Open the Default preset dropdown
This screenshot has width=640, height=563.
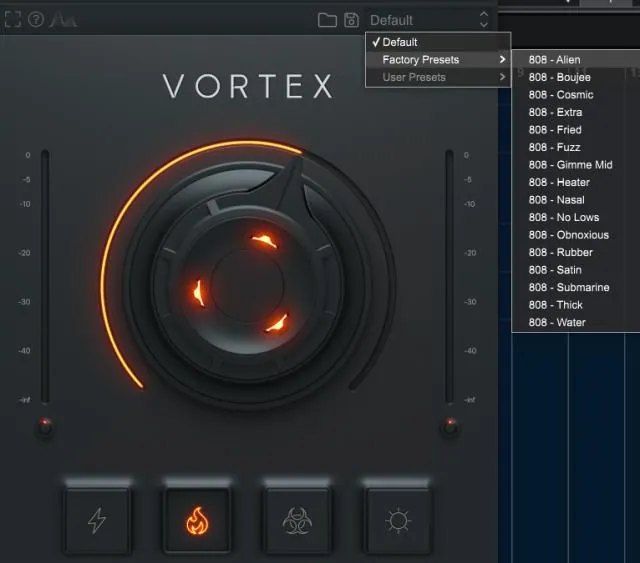(429, 20)
